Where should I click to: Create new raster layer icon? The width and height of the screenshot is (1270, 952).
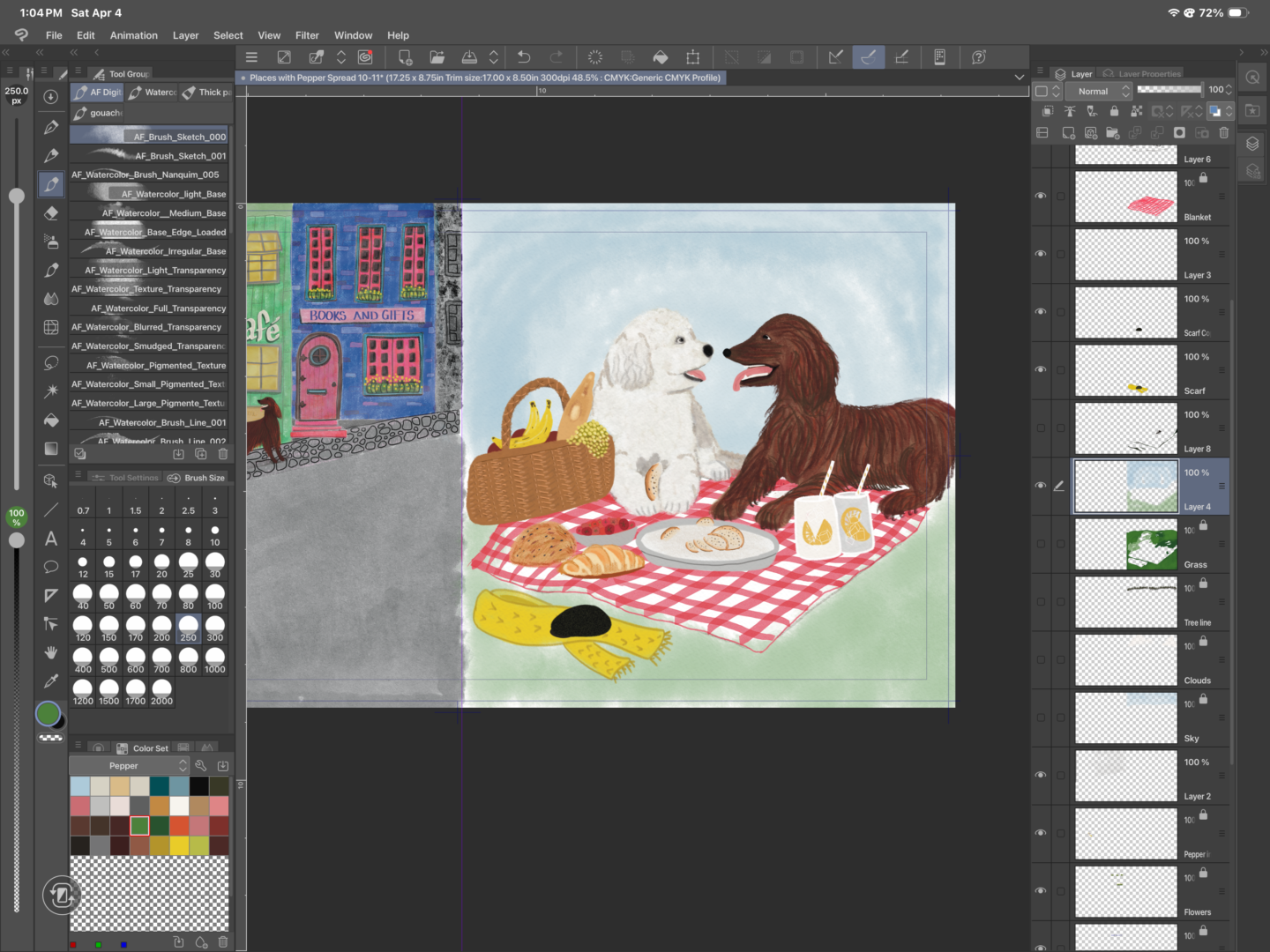[1068, 133]
